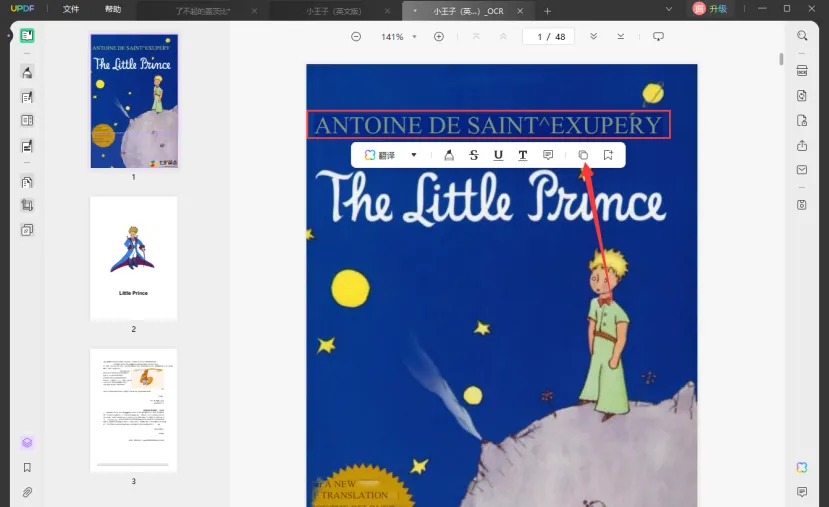Open the UPDF AI assistant icon bottom right
Image resolution: width=829 pixels, height=507 pixels.
pyautogui.click(x=802, y=467)
